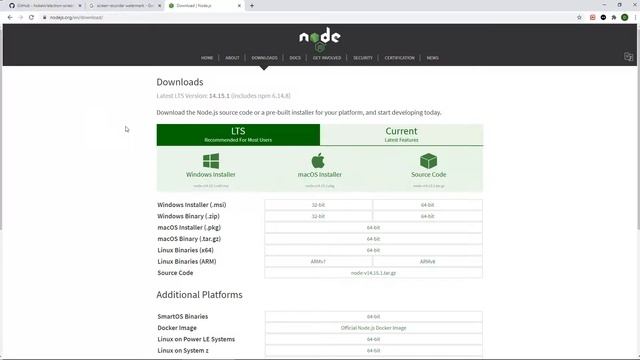Download macOS Binary (.tar.gz) 64-bit
The width and height of the screenshot is (640, 360).
(373, 239)
